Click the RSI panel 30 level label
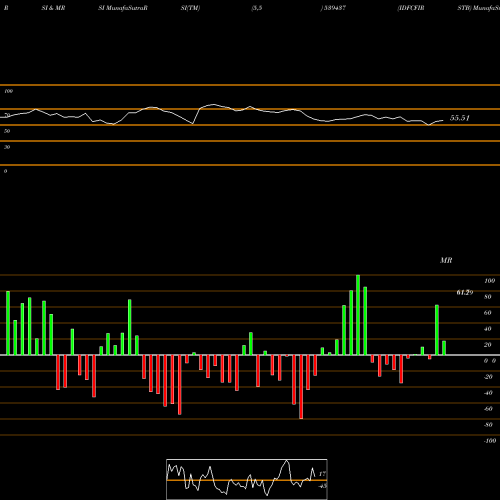 coord(7,147)
